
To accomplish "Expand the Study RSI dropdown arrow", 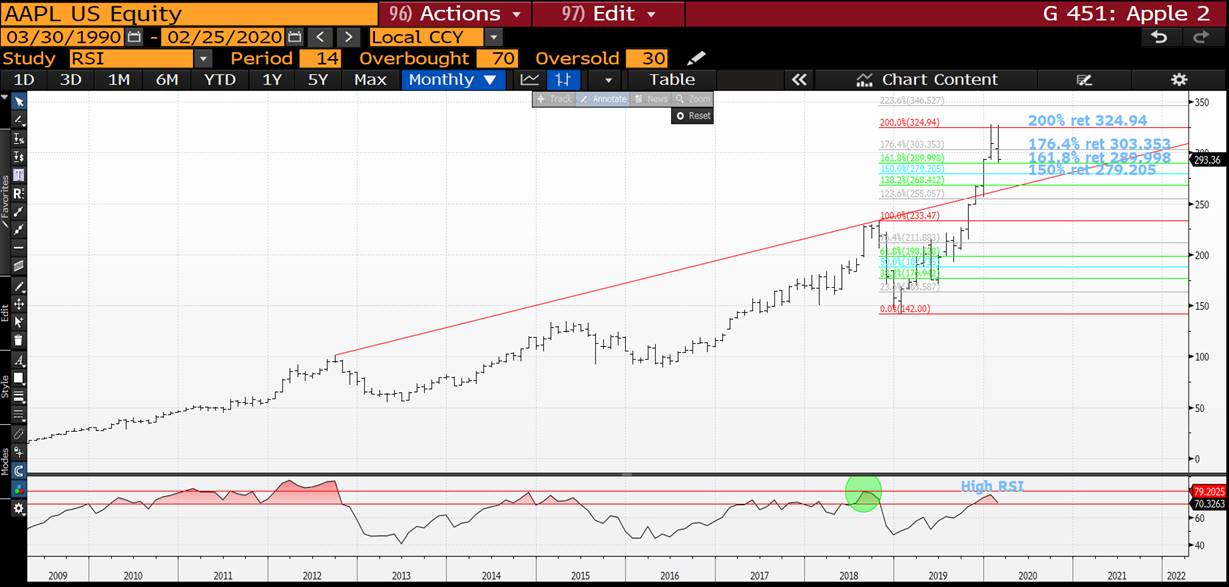I will pos(203,59).
